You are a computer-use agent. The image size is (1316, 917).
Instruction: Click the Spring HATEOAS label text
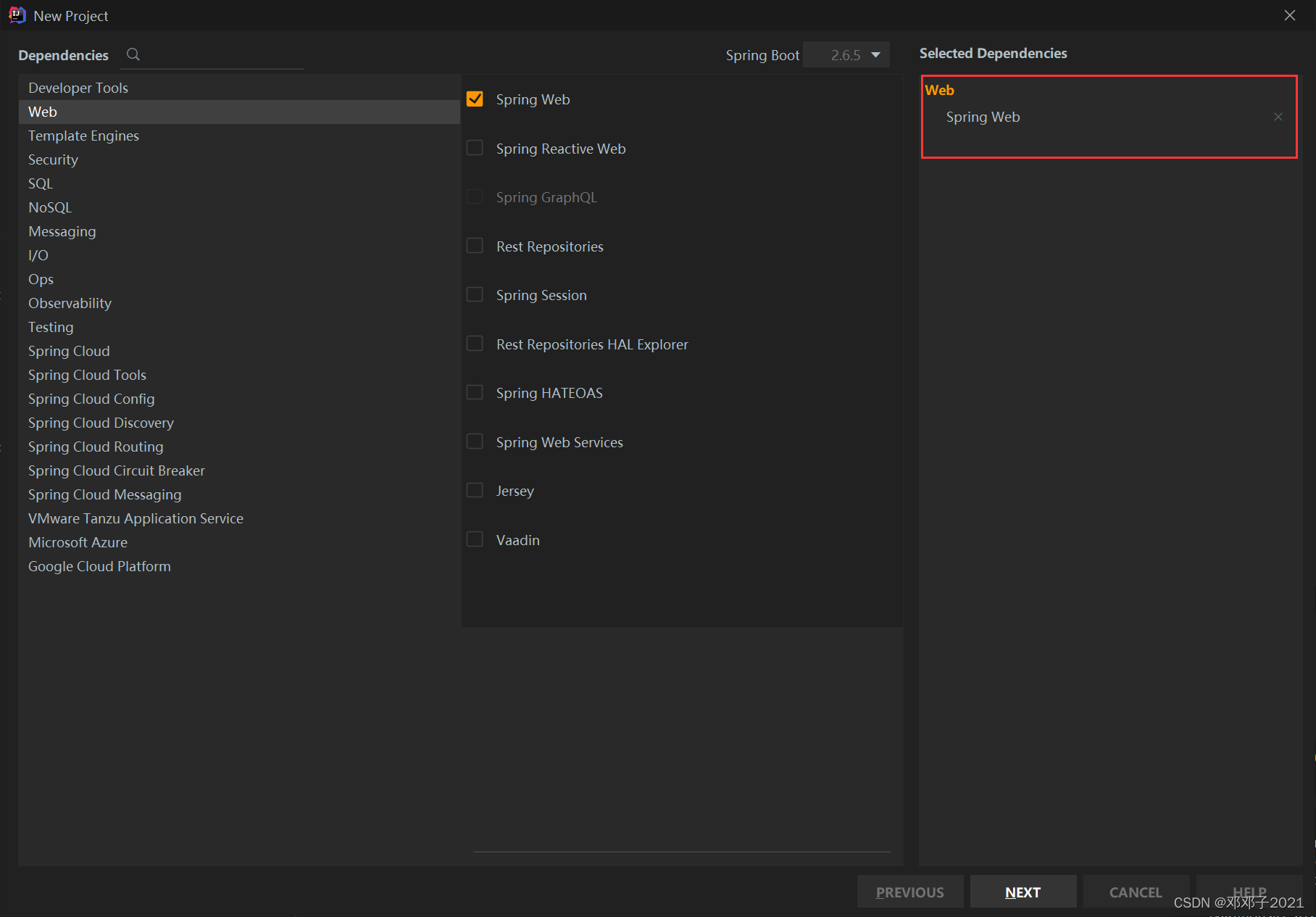(549, 393)
